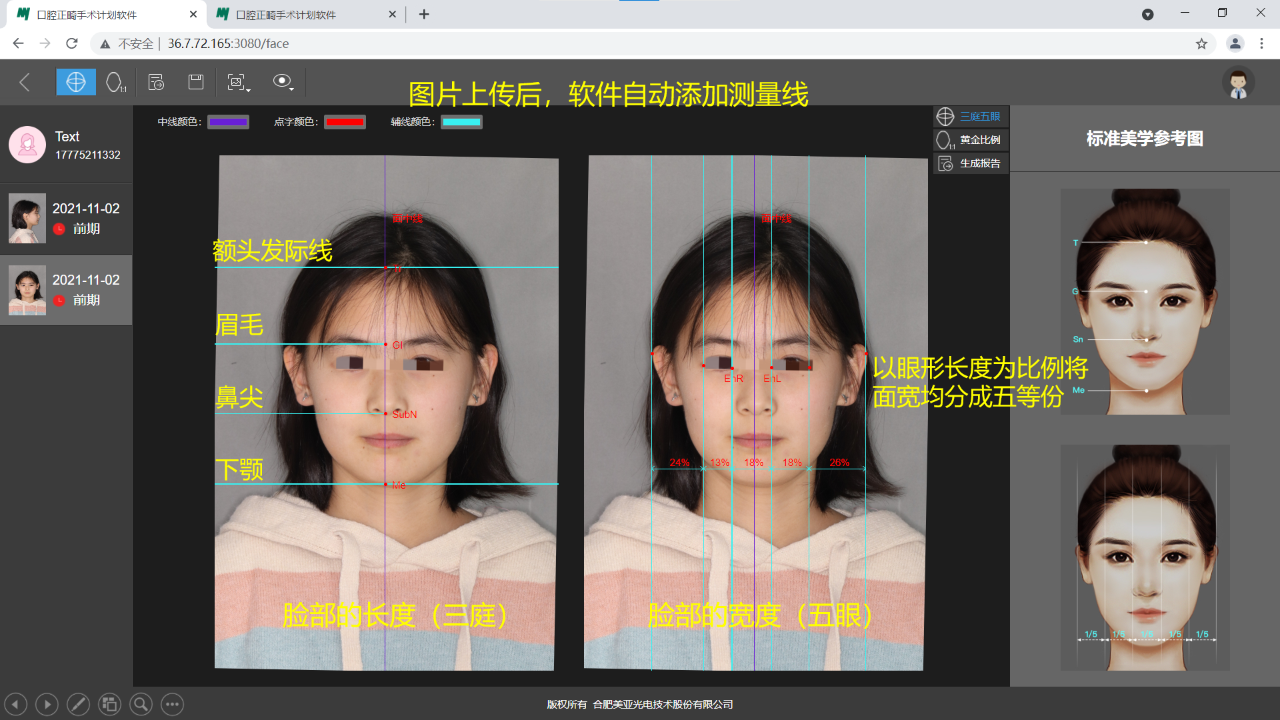
Task: Select the pen edit tool at bottom
Action: click(78, 704)
